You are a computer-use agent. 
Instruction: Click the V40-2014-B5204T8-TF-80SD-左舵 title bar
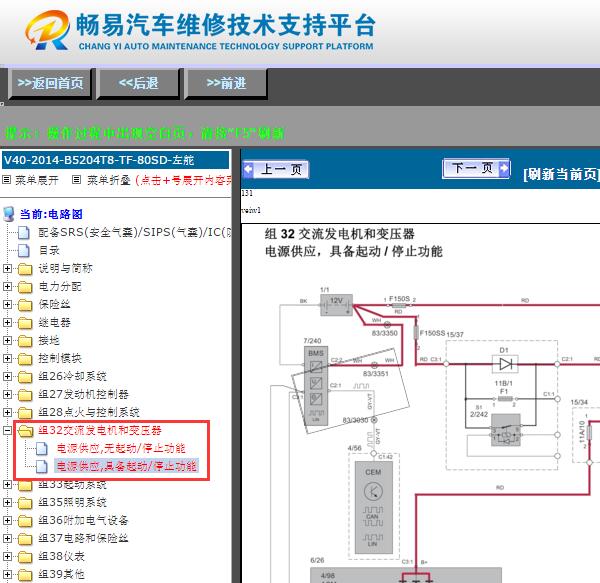(116, 160)
